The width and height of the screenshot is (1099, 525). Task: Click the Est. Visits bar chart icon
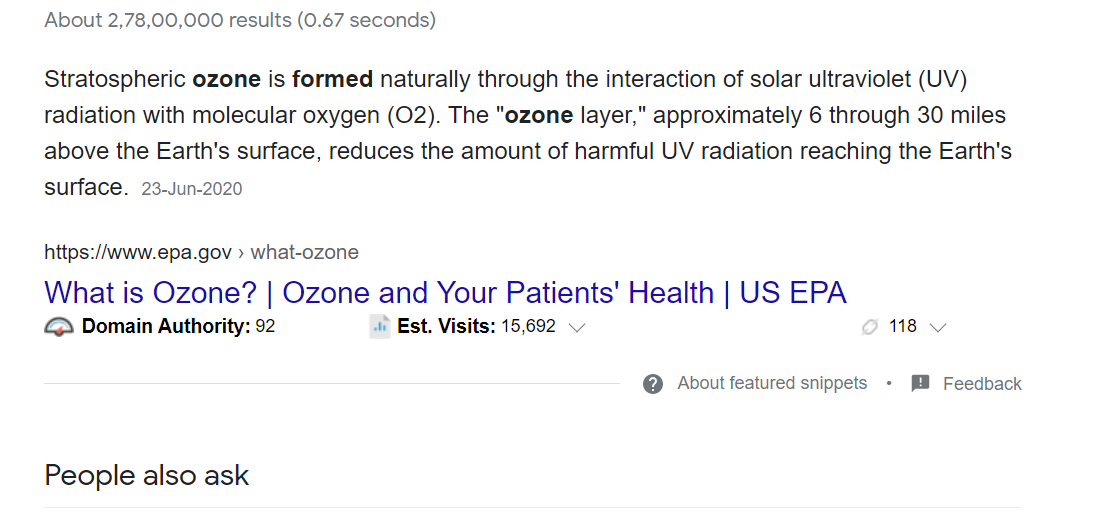pos(379,327)
